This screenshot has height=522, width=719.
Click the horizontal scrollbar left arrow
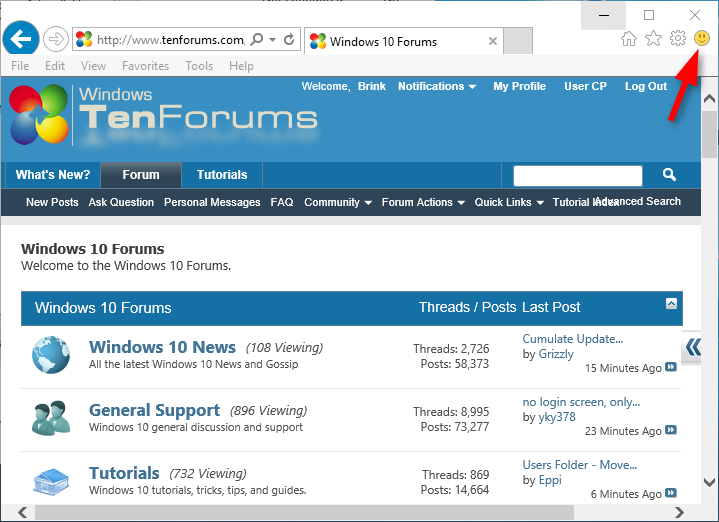(x=22, y=512)
